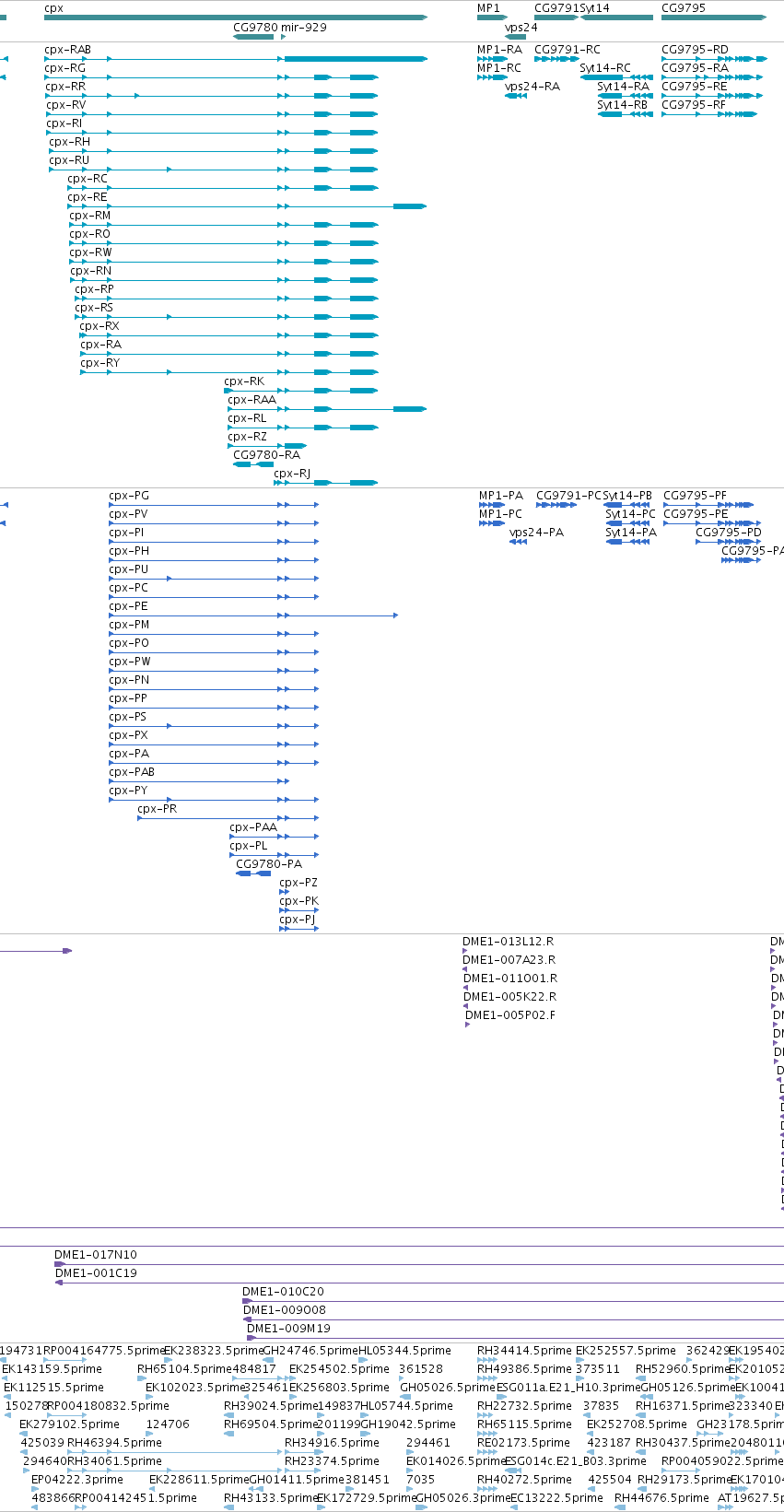Click EST EK252557.5prime
Viewport: 784px width, 1512px height.
pyautogui.click(x=626, y=1351)
